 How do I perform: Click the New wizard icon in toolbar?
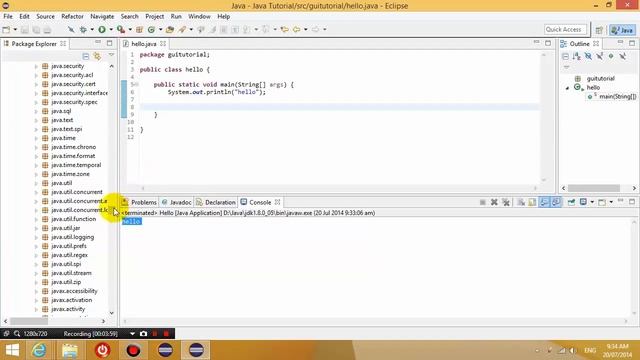[6, 29]
